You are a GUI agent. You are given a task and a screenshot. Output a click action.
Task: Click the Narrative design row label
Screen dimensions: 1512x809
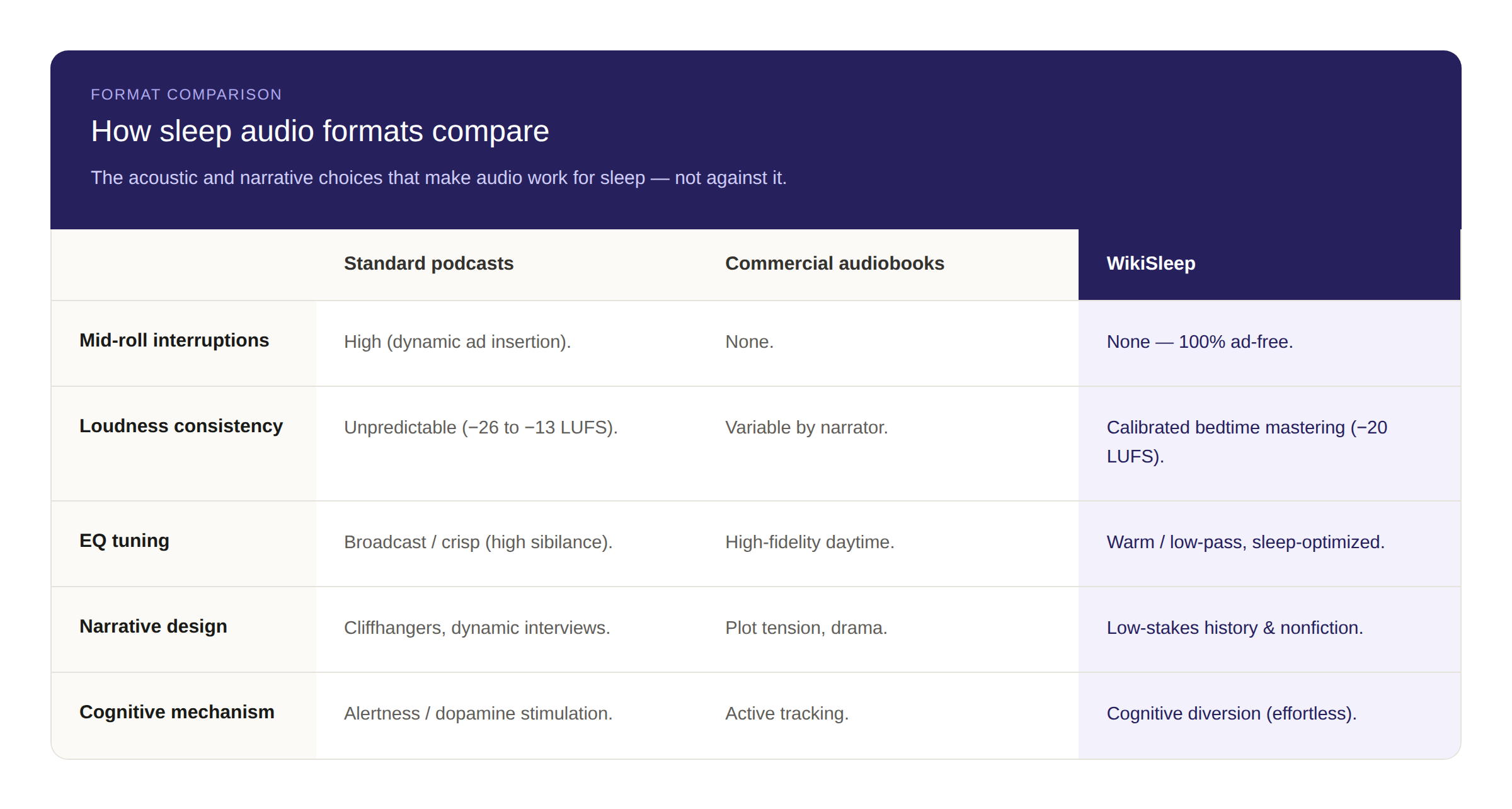pos(153,626)
